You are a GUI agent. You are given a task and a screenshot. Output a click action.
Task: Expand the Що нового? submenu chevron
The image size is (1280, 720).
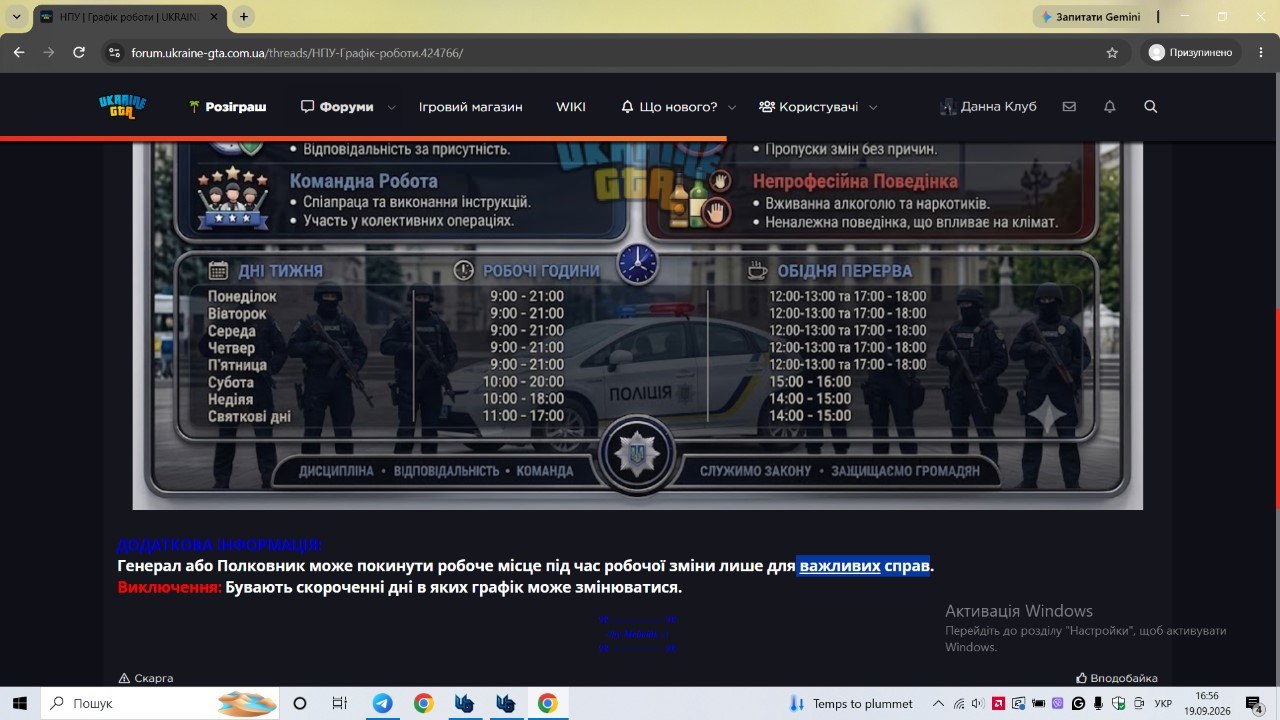coord(732,107)
